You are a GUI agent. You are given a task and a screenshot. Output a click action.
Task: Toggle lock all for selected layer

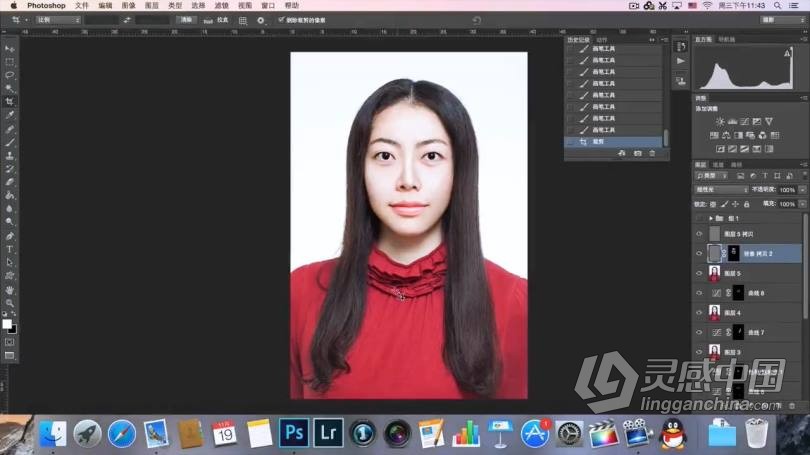coord(746,205)
